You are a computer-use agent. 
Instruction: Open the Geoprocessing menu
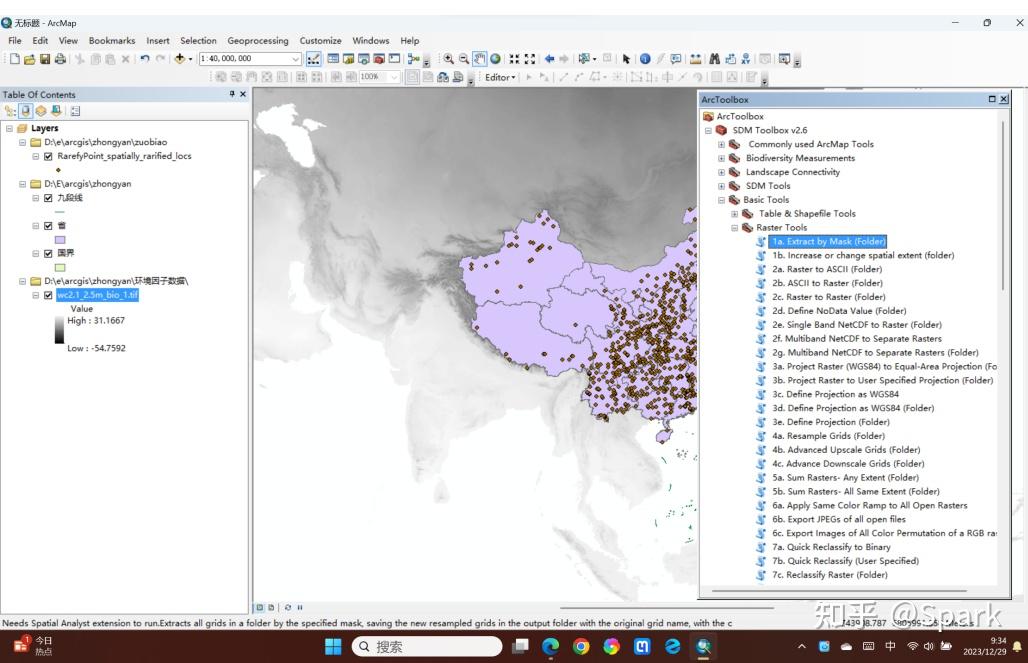(x=257, y=41)
